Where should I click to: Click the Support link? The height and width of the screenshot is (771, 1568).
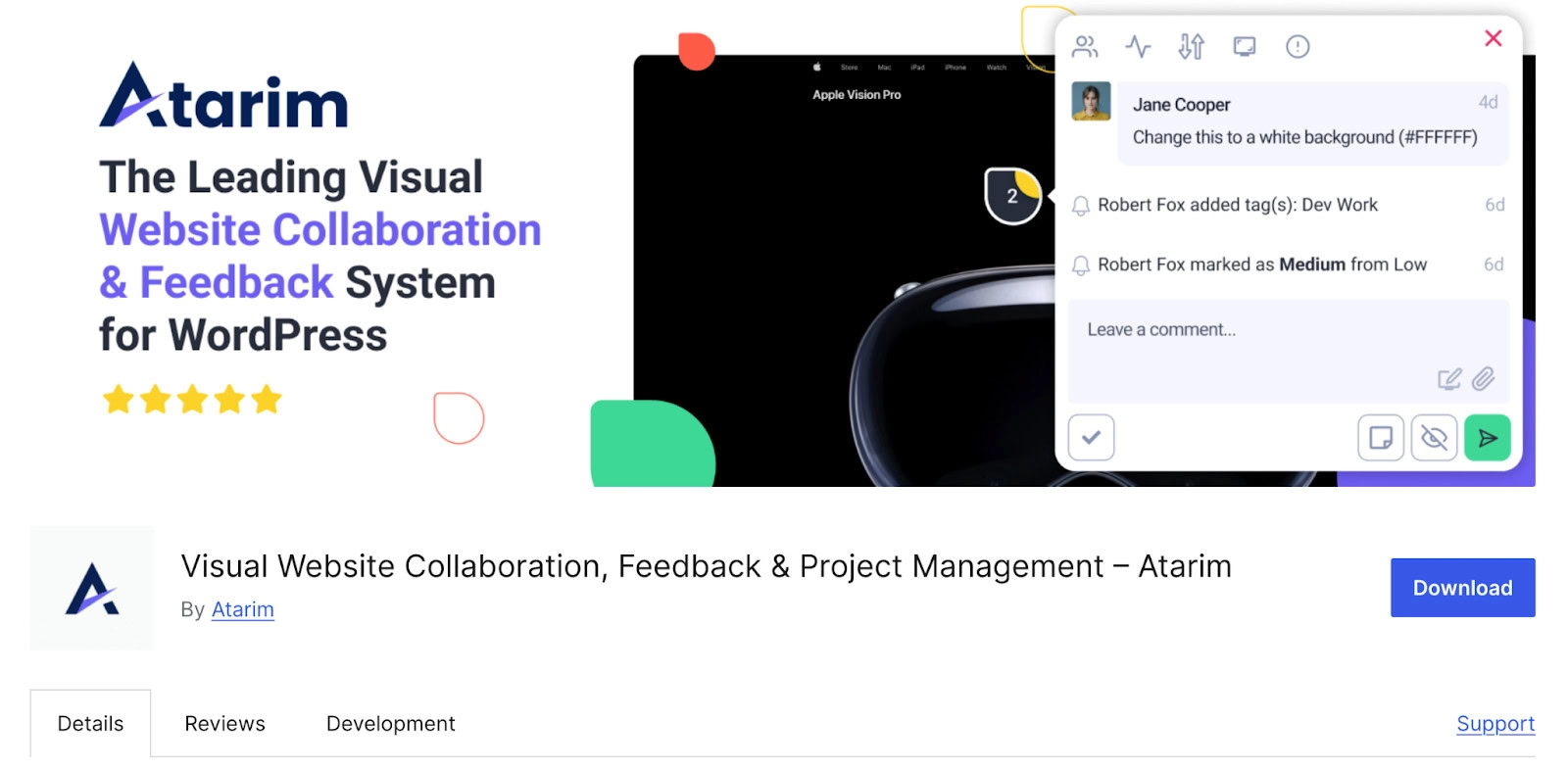(x=1494, y=724)
